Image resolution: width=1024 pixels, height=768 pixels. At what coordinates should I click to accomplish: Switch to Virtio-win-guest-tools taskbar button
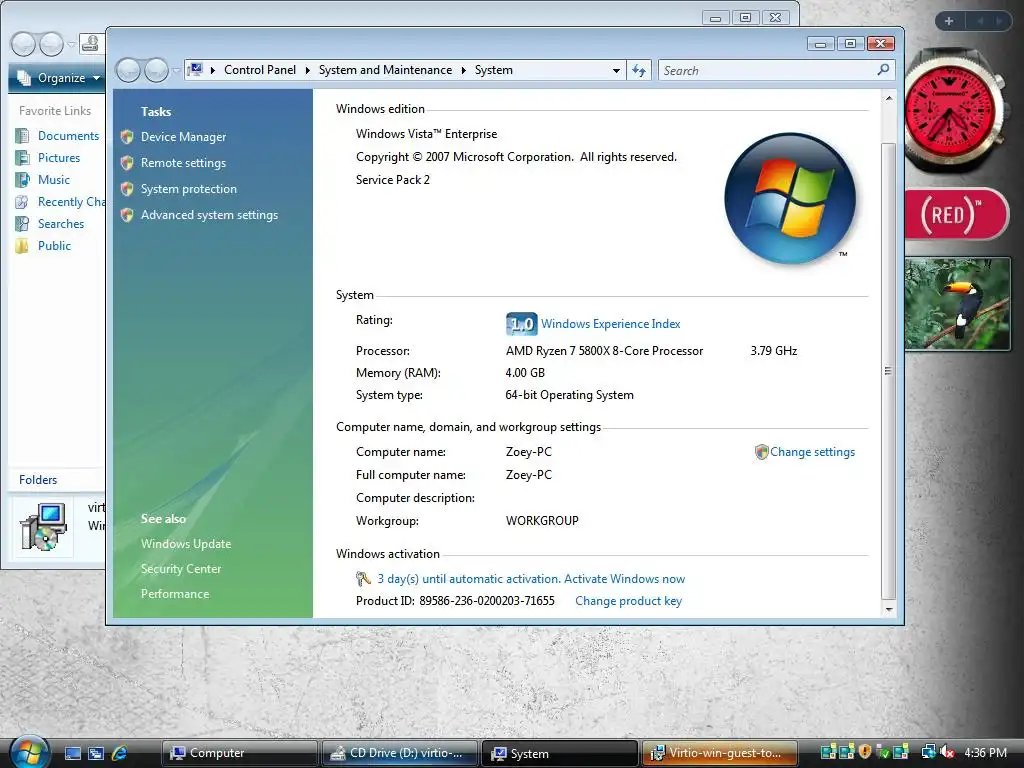click(719, 754)
